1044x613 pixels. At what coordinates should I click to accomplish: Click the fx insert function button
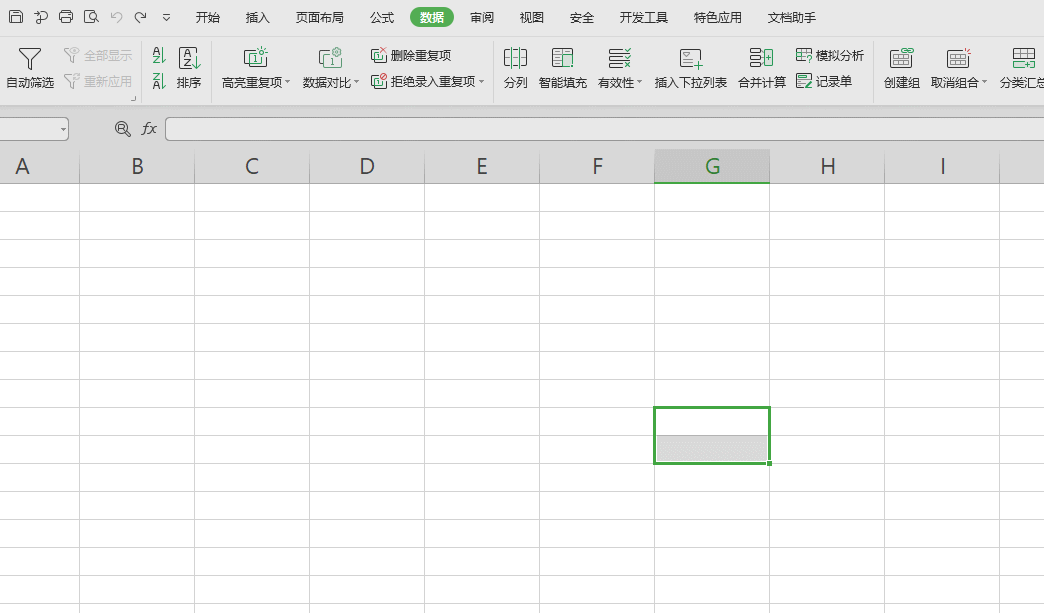pos(148,128)
